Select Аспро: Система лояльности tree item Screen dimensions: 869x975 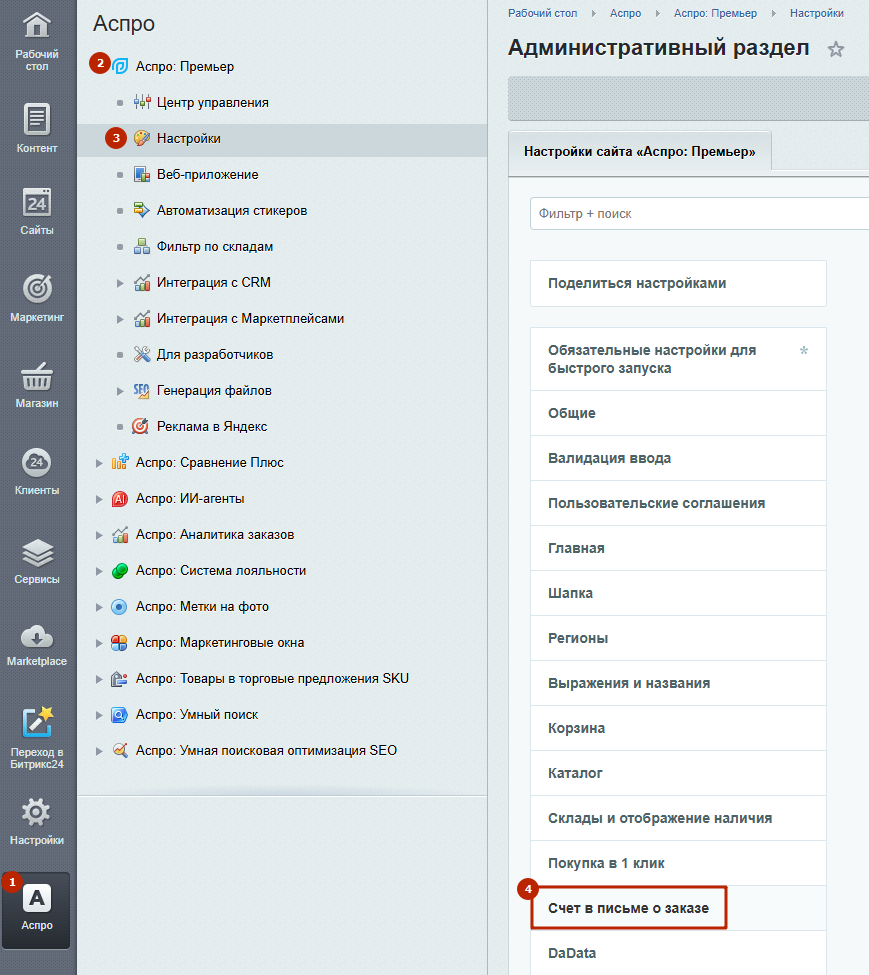pos(221,570)
